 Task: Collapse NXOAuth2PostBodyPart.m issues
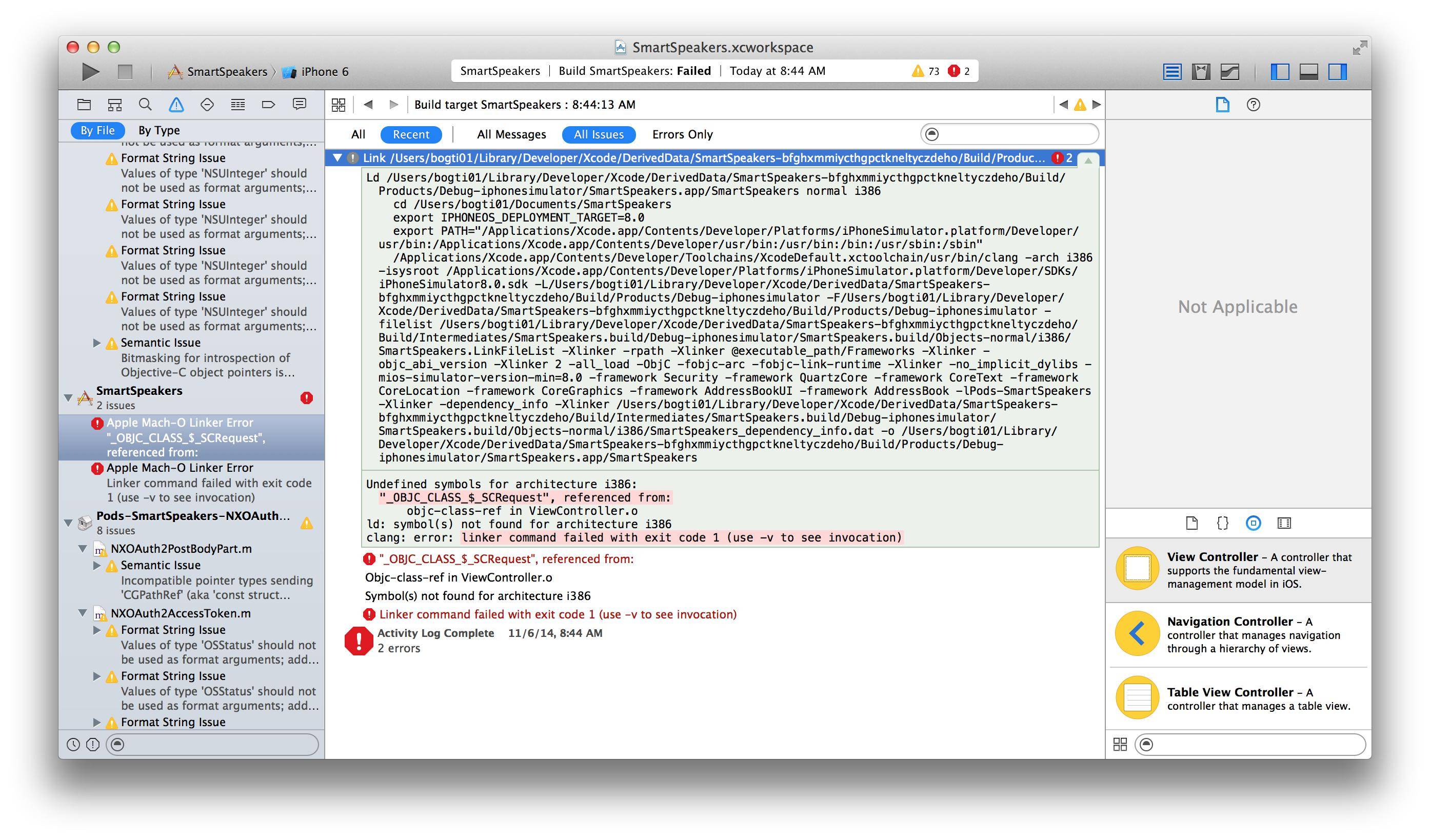pyautogui.click(x=83, y=549)
